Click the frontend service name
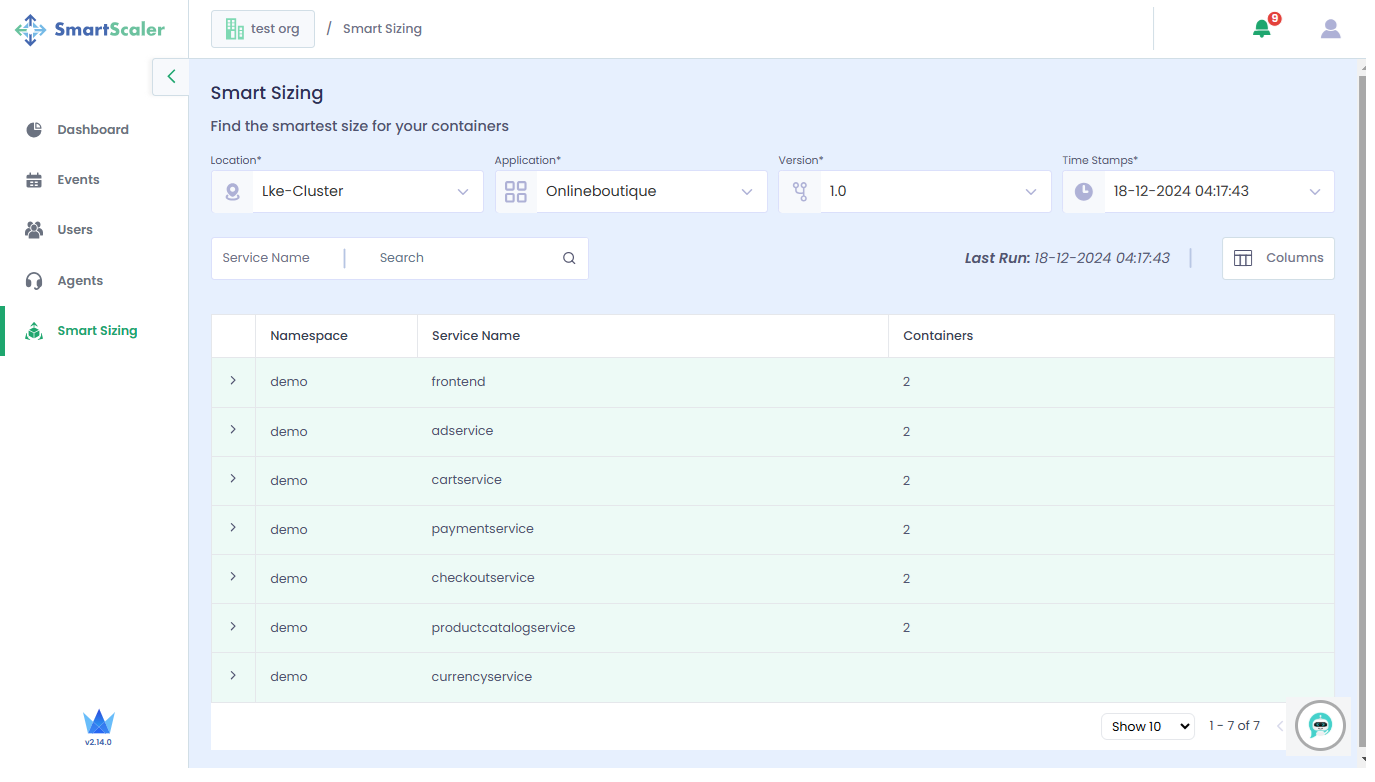The width and height of the screenshot is (1375, 782). 458,382
